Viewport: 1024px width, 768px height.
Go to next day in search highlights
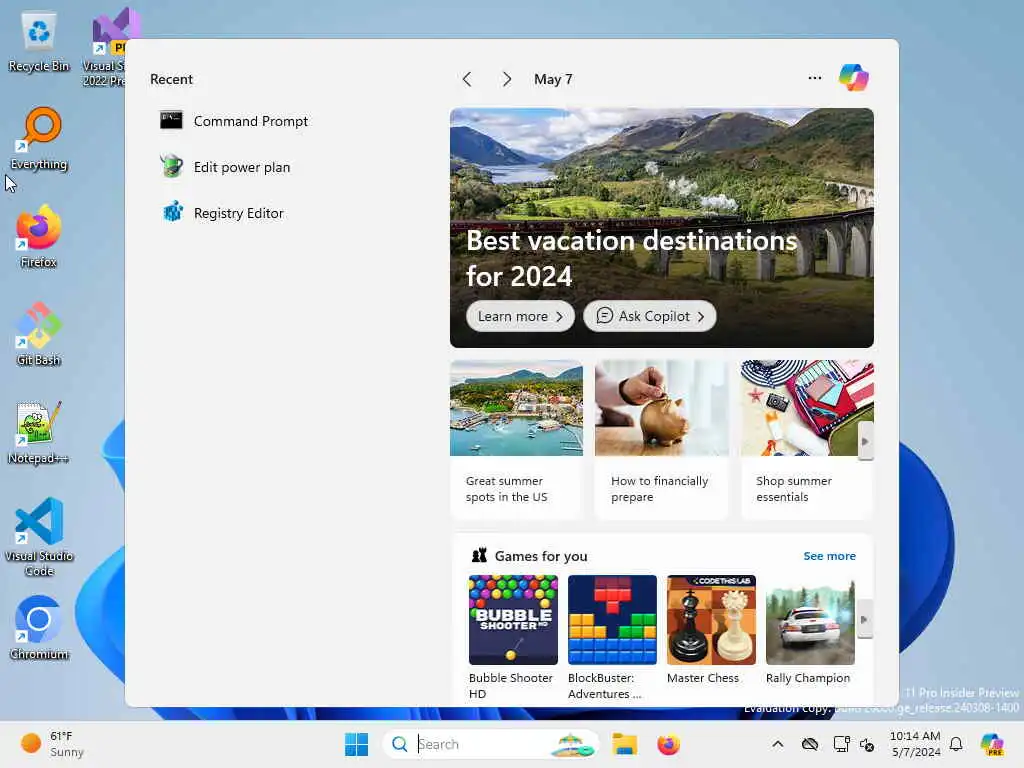pyautogui.click(x=507, y=79)
